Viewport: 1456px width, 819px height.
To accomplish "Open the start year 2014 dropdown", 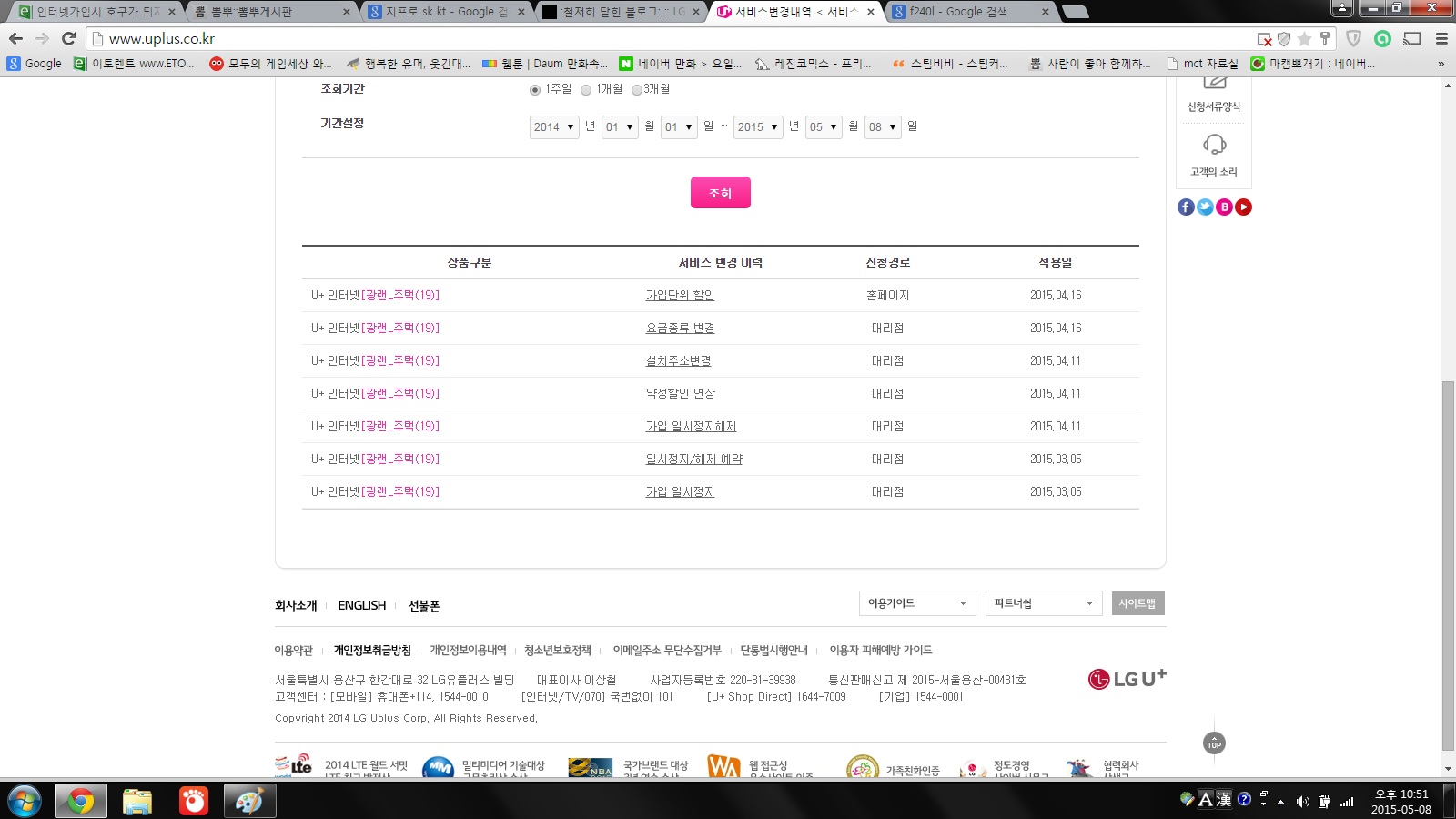I will [x=554, y=127].
